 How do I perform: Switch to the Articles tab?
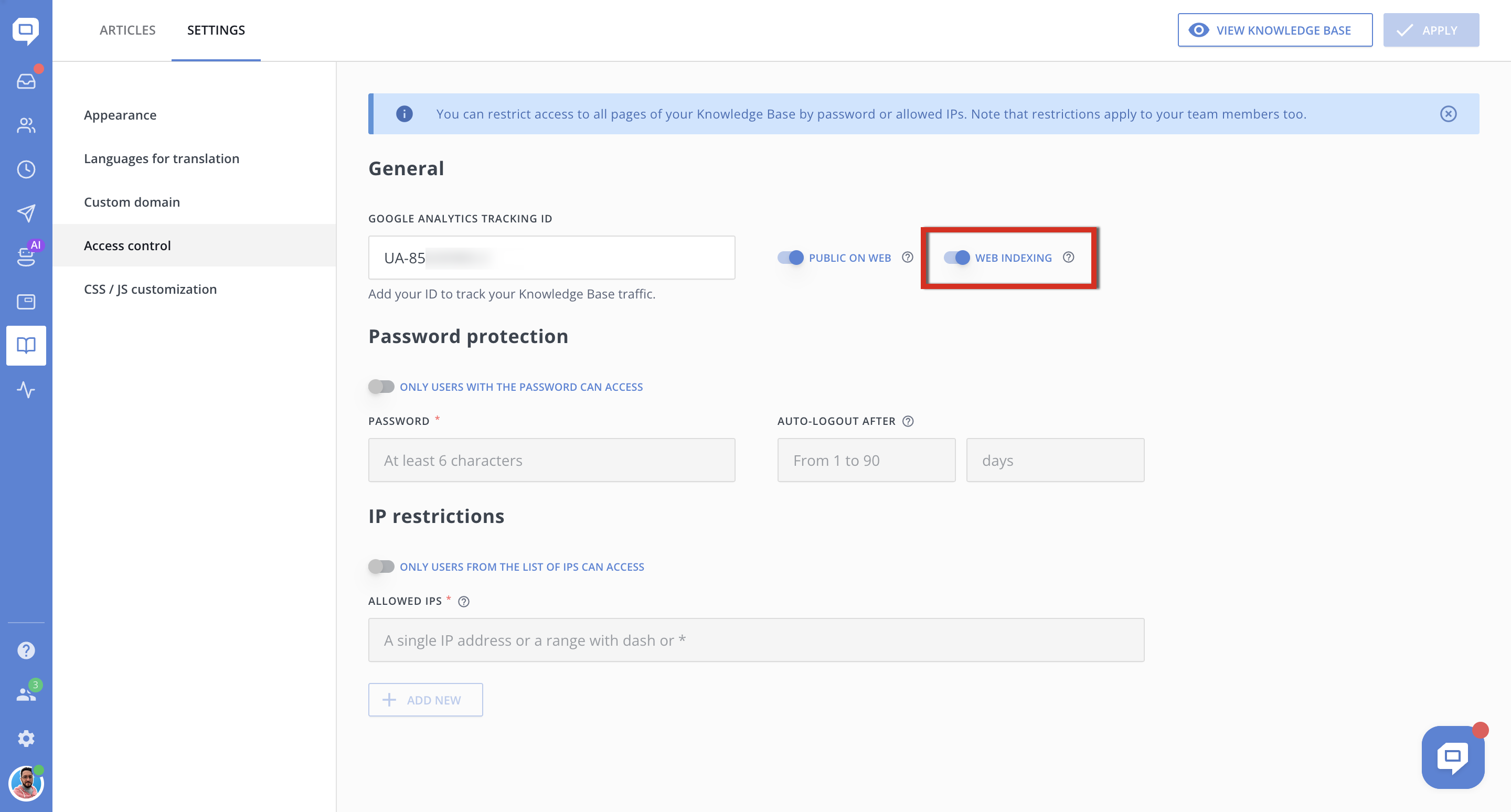pyautogui.click(x=127, y=30)
